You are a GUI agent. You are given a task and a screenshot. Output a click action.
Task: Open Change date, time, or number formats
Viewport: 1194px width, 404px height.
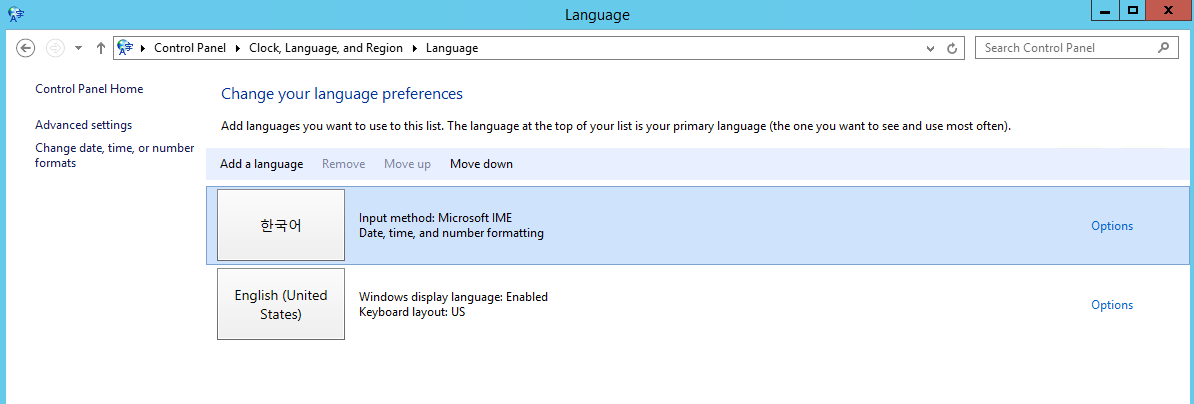(115, 155)
